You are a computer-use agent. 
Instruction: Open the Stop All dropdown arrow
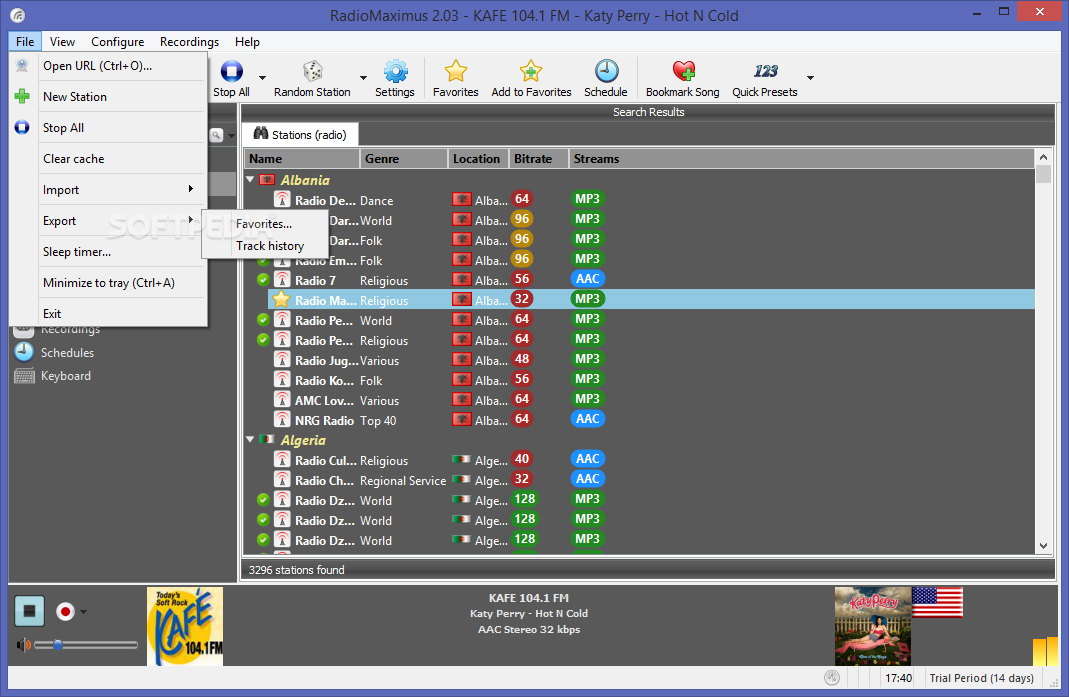262,77
